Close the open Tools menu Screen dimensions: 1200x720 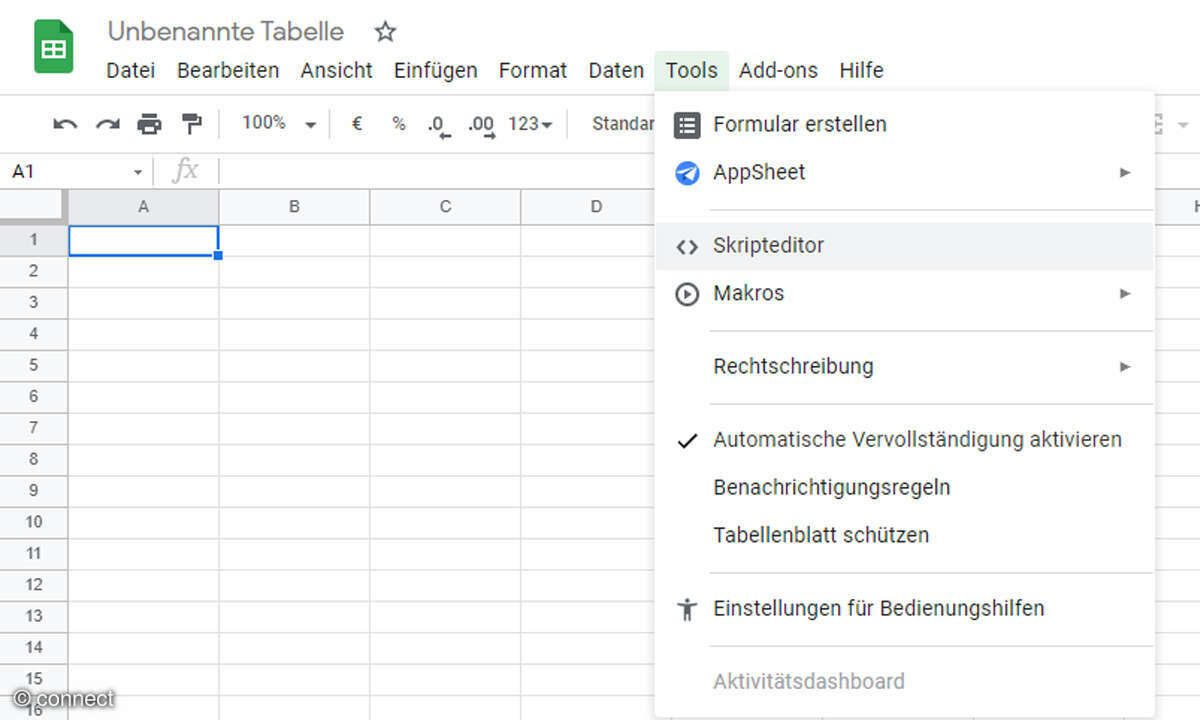coord(692,70)
